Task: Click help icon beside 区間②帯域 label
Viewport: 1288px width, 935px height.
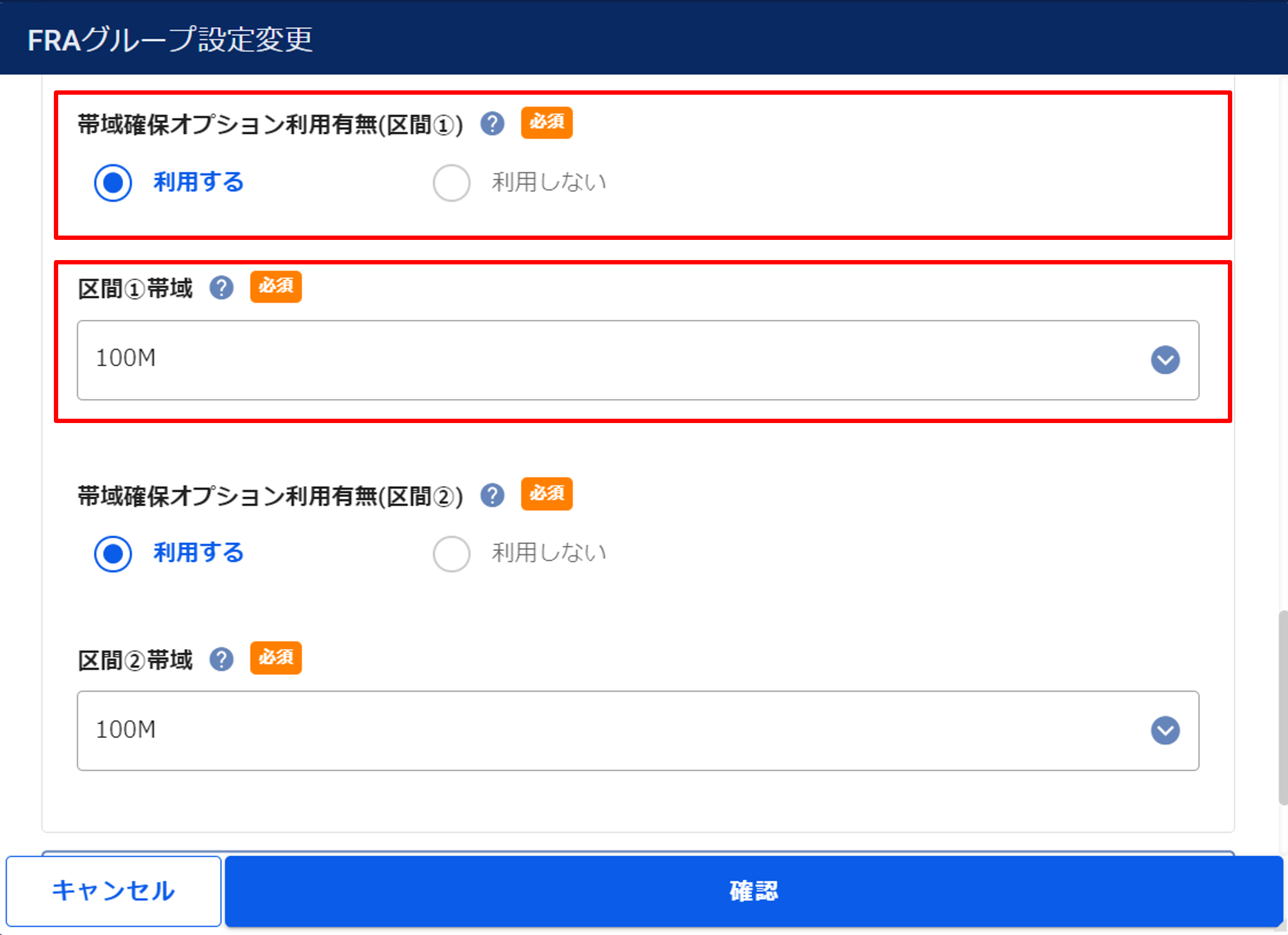Action: pos(221,659)
